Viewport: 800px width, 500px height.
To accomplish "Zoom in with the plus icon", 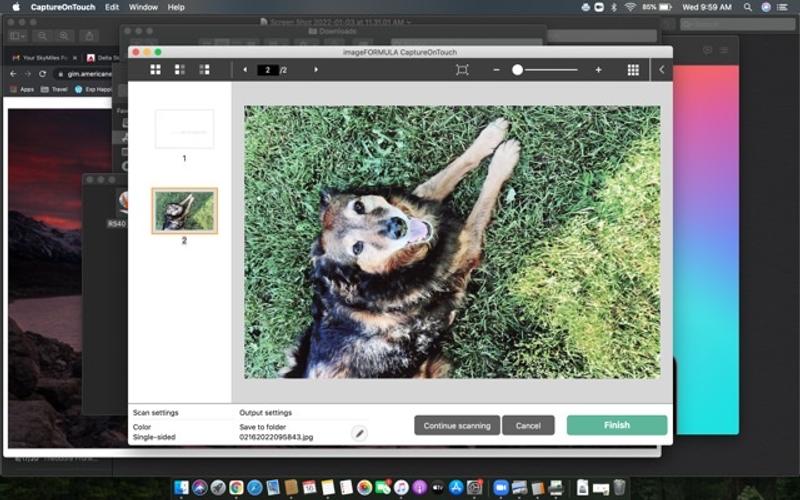I will point(598,70).
